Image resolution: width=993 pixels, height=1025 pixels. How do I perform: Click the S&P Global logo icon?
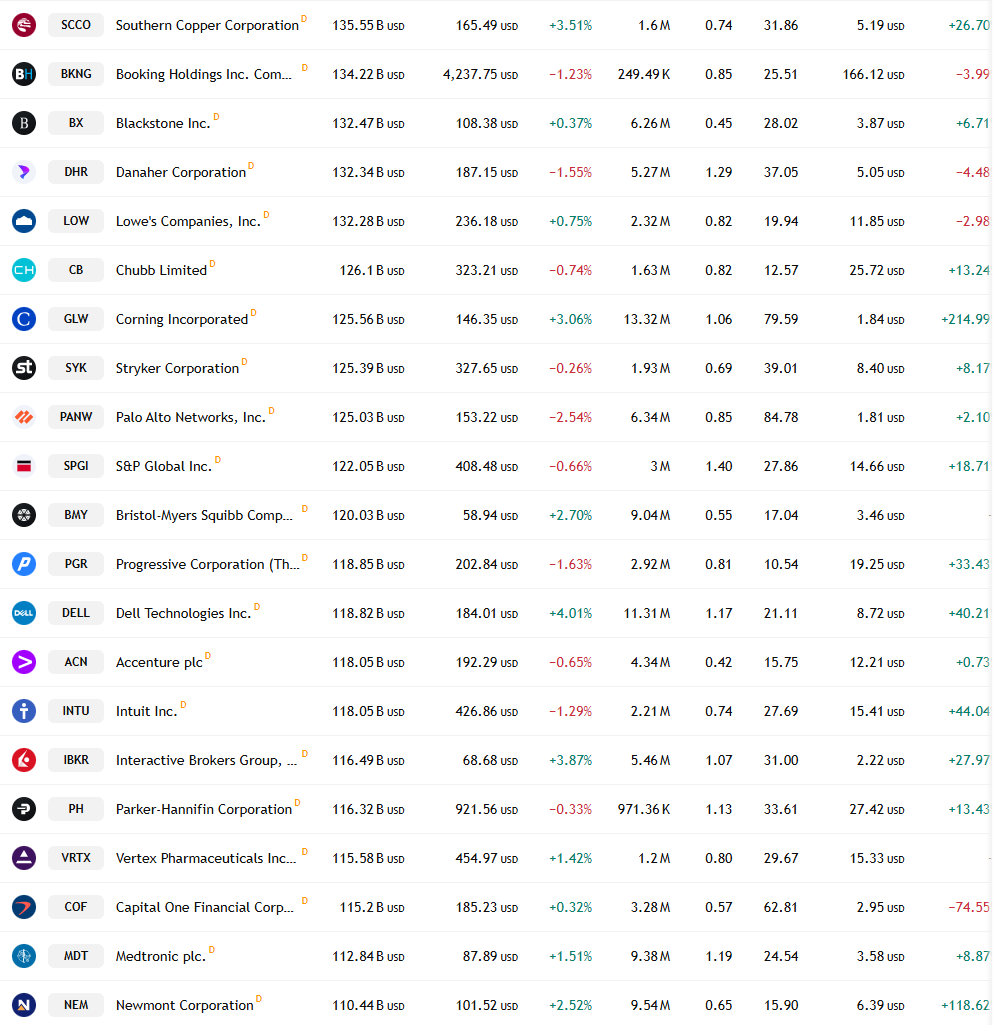tap(24, 466)
